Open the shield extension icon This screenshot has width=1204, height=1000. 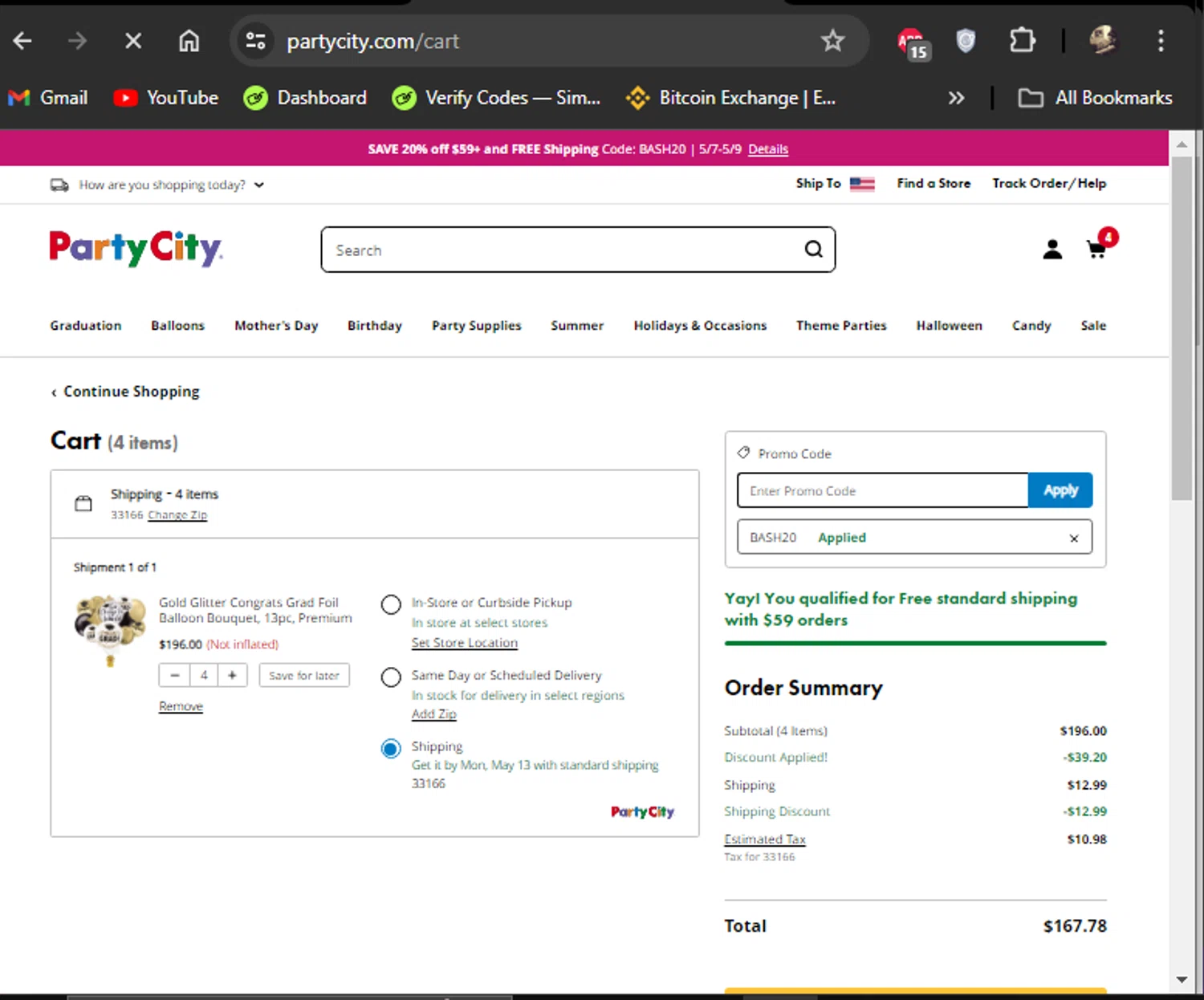pyautogui.click(x=966, y=41)
